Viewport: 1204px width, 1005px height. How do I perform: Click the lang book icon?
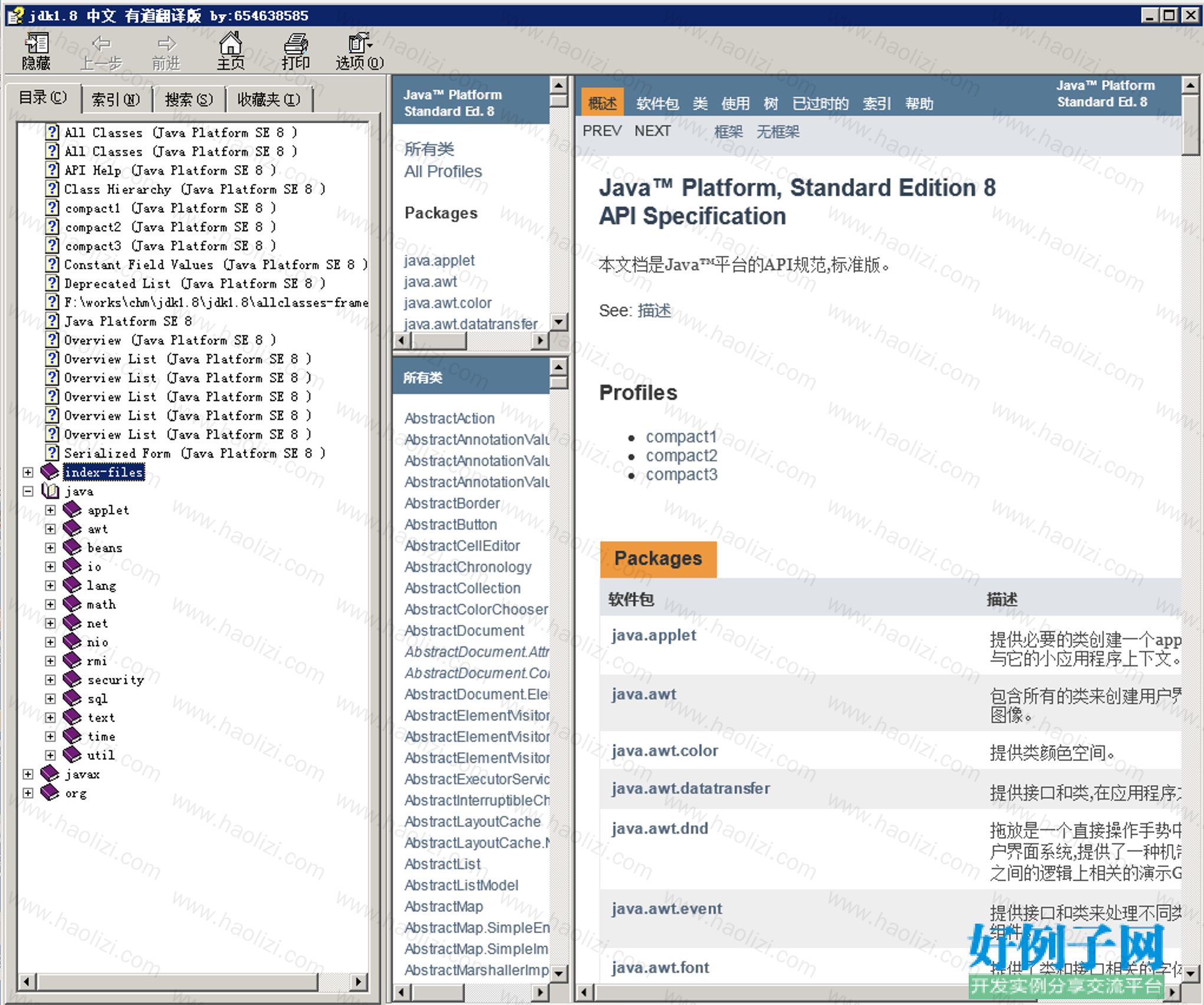tap(73, 585)
